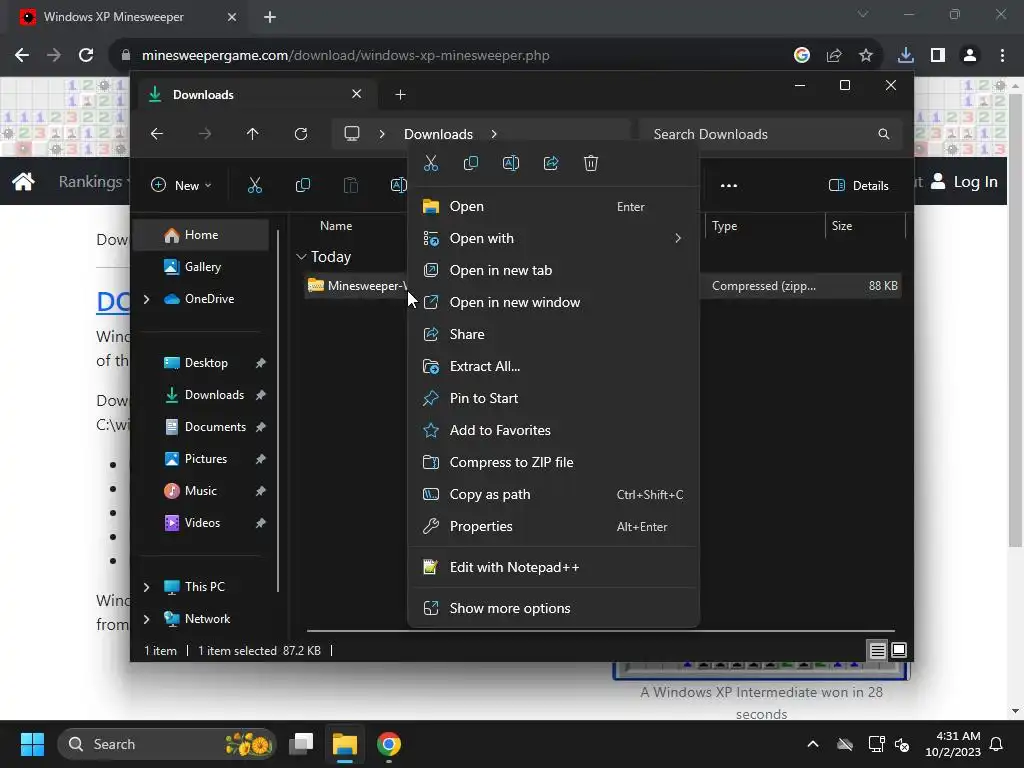Click the chevron before Downloads breadcrumb
The height and width of the screenshot is (768, 1024).
(382, 134)
